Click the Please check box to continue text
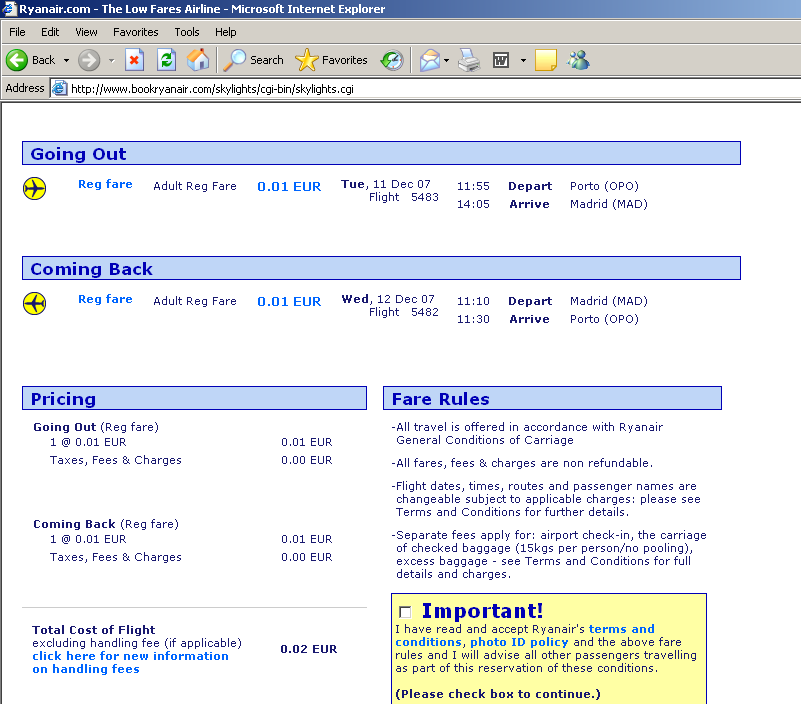This screenshot has height=704, width=801. [x=498, y=694]
